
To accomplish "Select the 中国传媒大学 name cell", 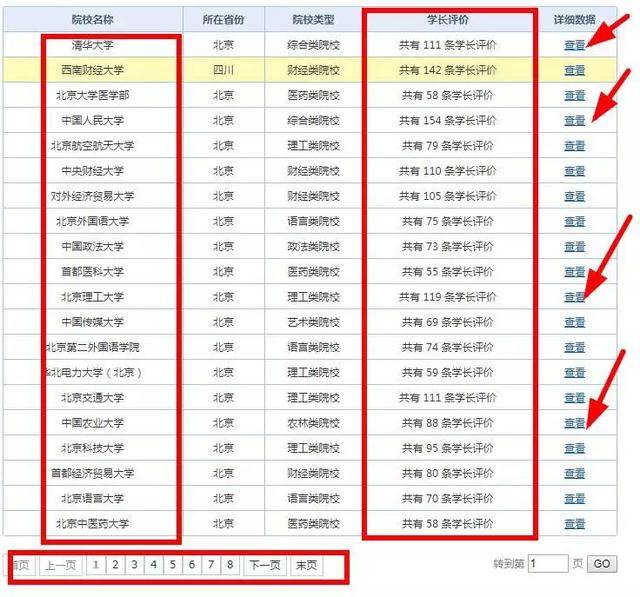I will click(x=93, y=322).
